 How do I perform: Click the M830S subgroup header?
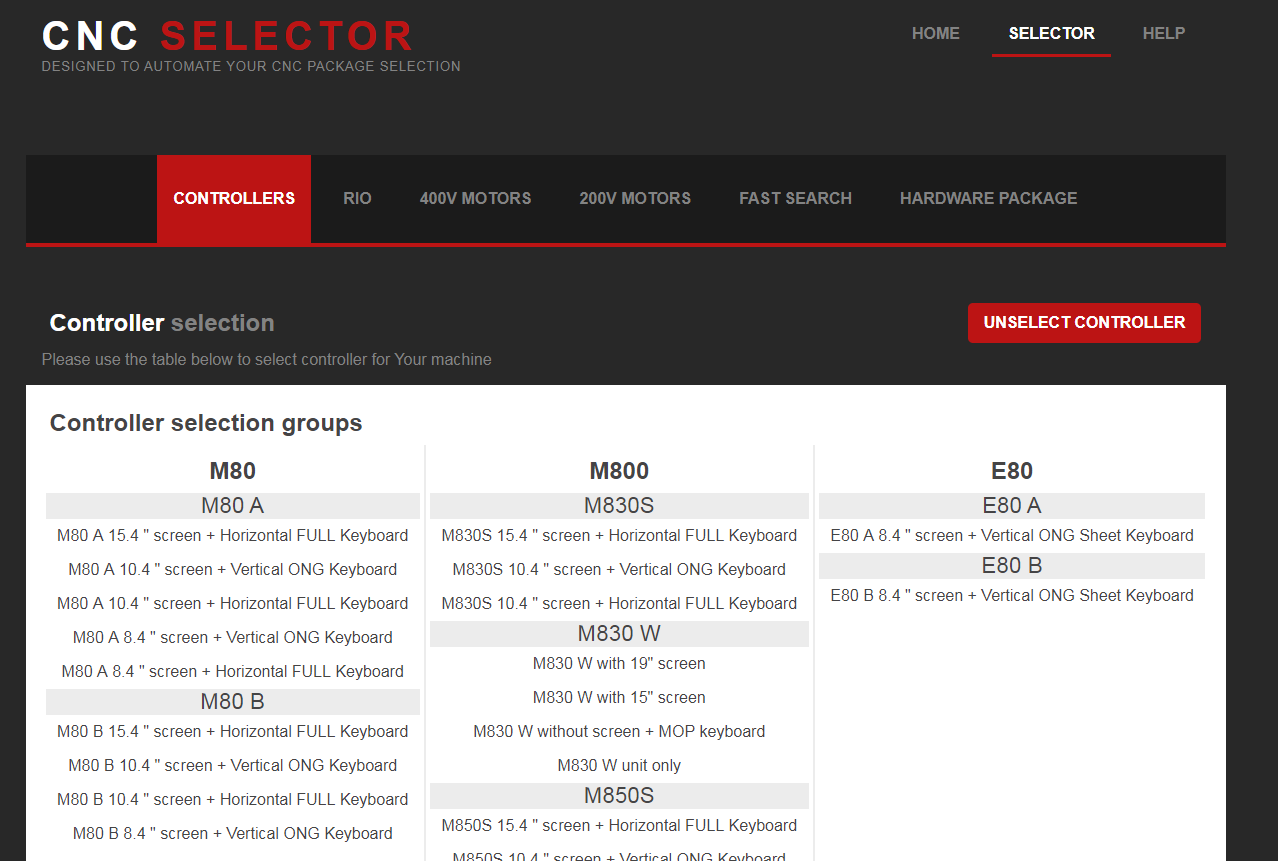tap(619, 505)
